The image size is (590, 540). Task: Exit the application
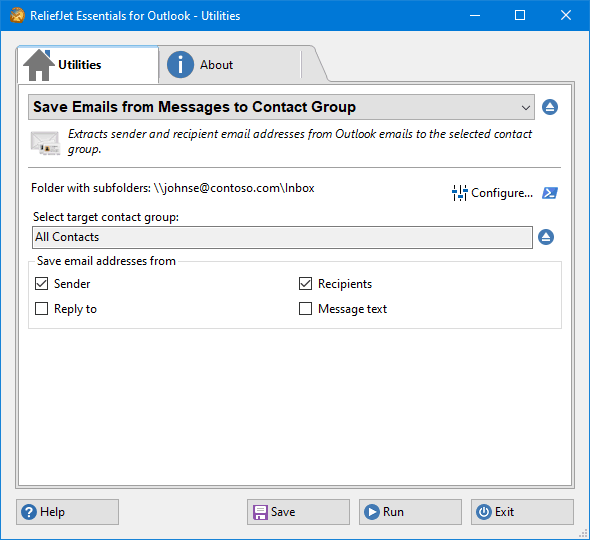(522, 512)
